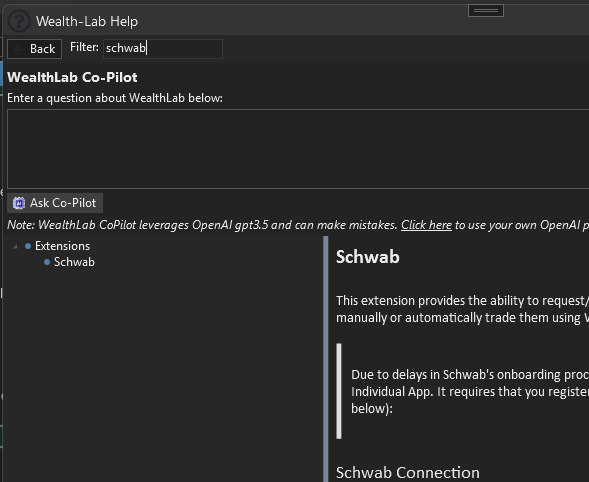Screen dimensions: 589x482
Task: Click the Schwab Connection section heading
Action: click(408, 473)
